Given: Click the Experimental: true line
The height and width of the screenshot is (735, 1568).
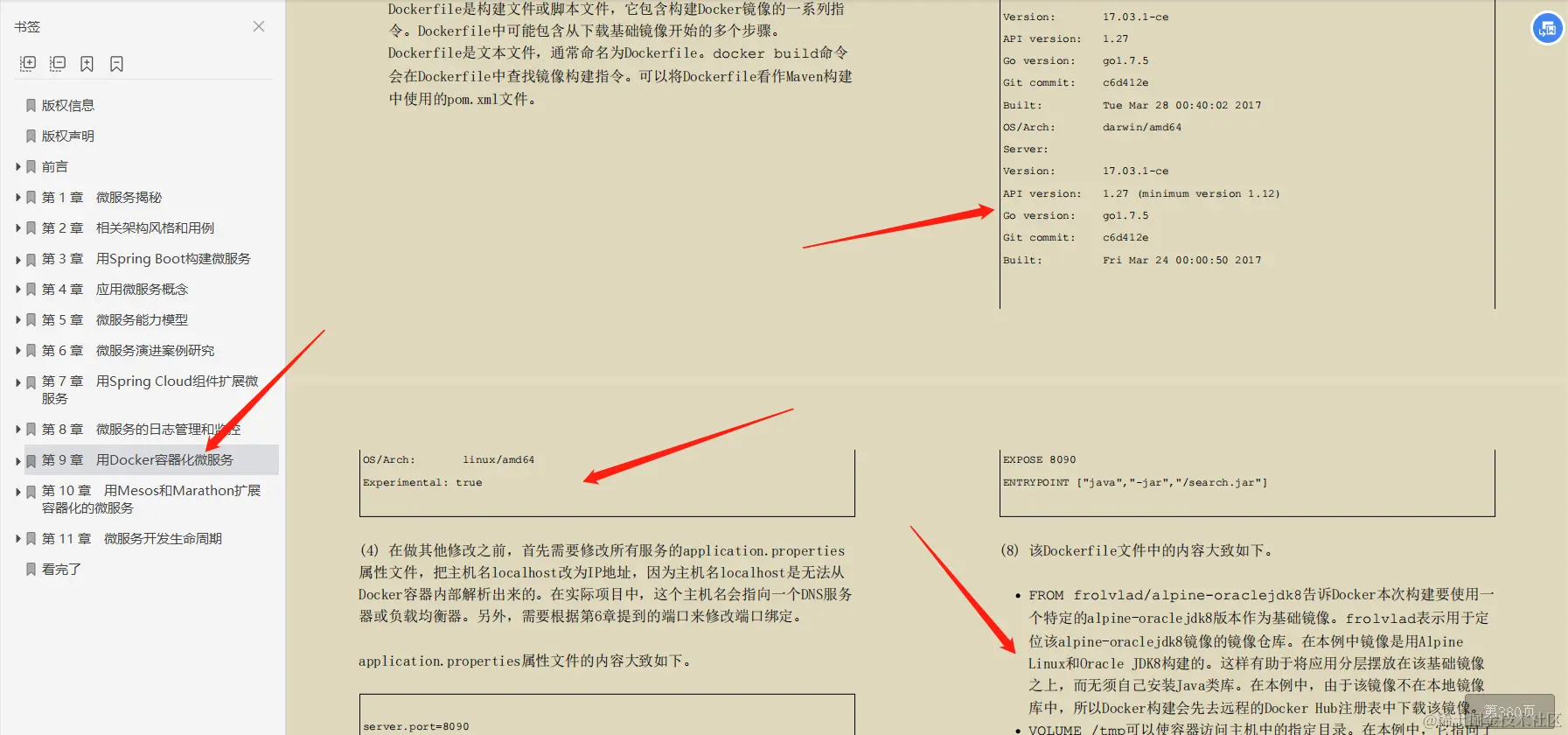Looking at the screenshot, I should pyautogui.click(x=422, y=482).
